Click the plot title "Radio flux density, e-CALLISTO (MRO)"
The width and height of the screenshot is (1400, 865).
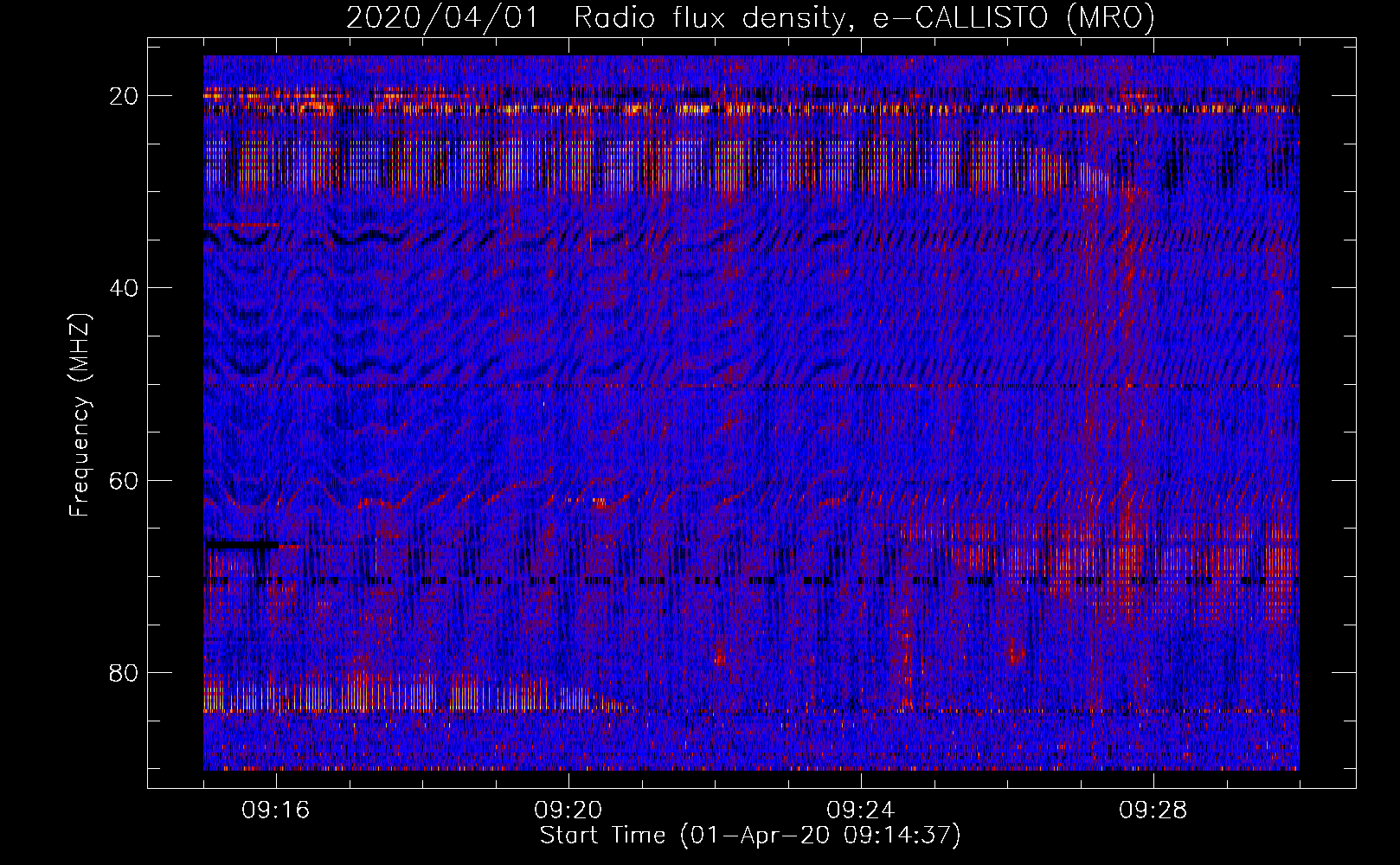[864, 18]
